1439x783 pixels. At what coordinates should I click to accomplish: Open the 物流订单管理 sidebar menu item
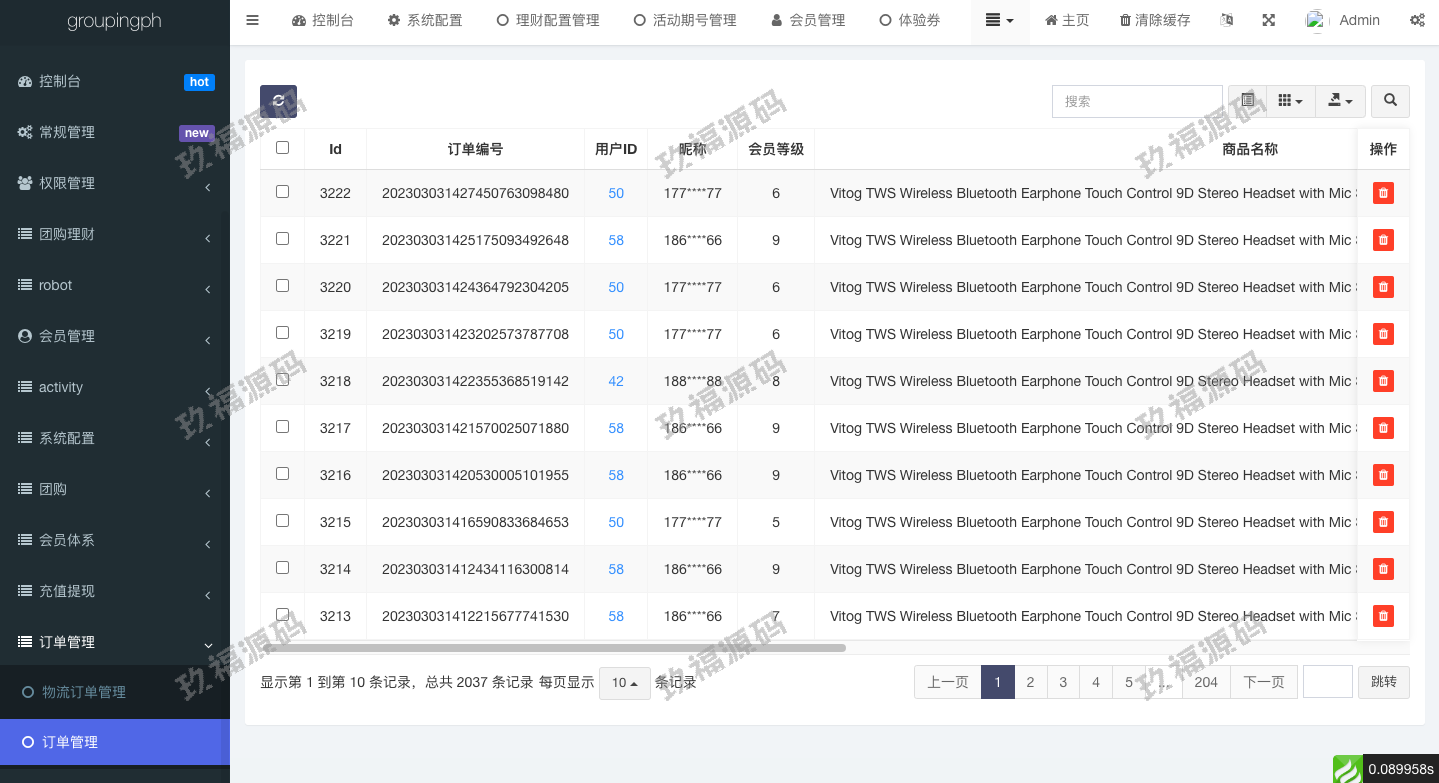(x=84, y=692)
